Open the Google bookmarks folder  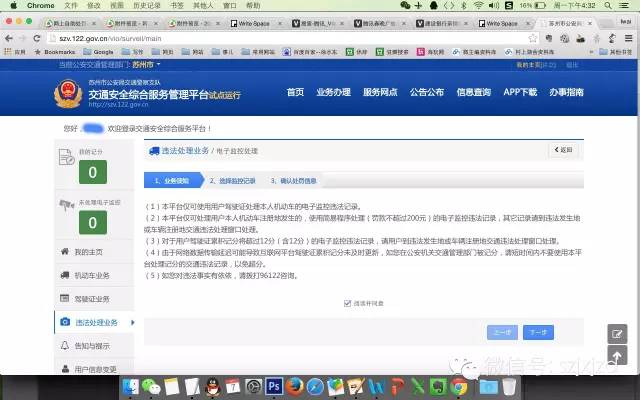pyautogui.click(x=98, y=52)
